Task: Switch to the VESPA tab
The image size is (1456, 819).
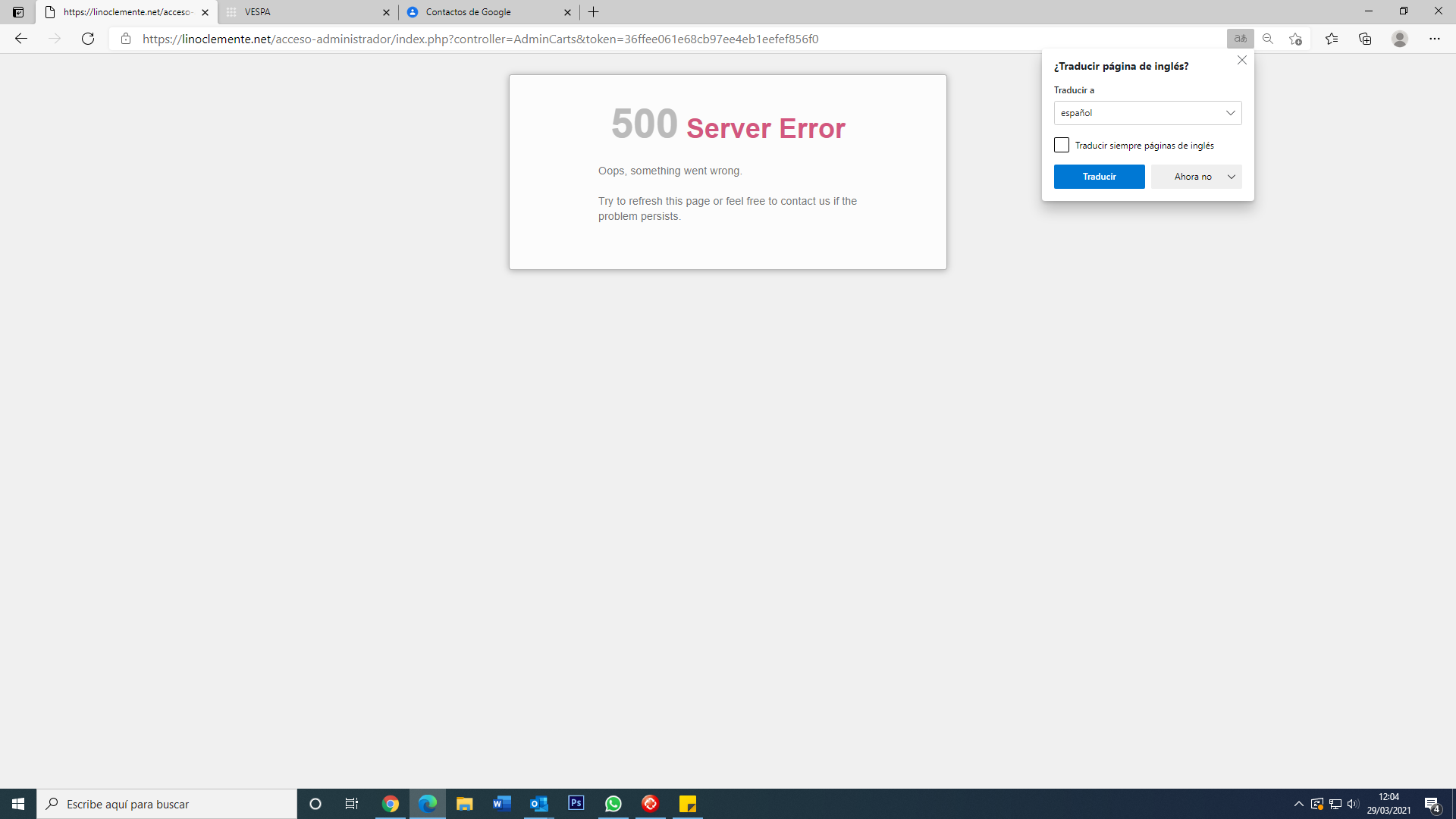Action: (303, 12)
